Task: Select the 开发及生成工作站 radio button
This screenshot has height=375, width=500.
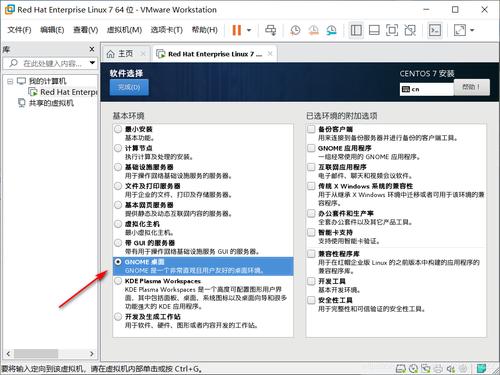Action: click(x=118, y=317)
